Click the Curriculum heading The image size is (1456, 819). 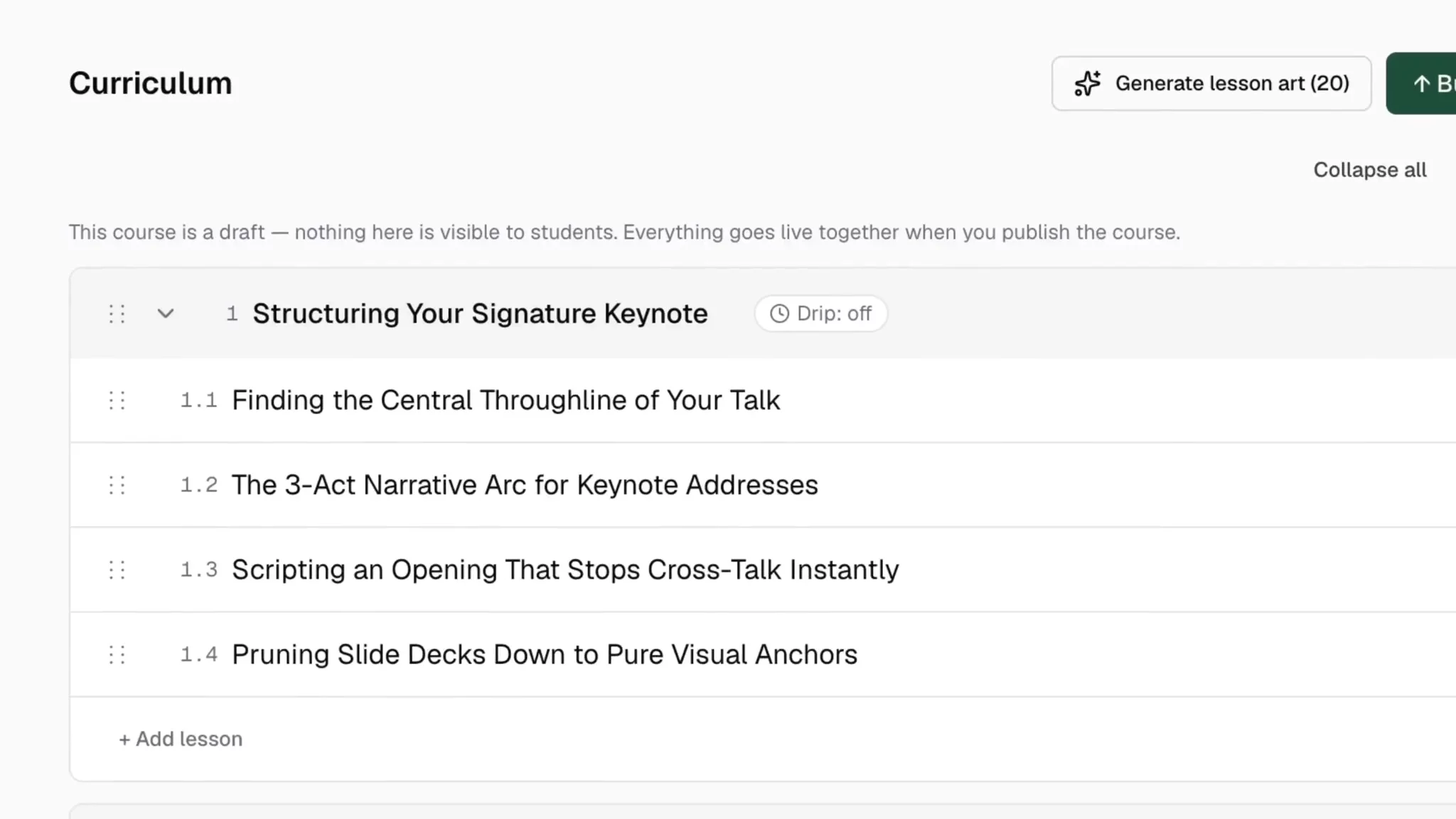[x=151, y=83]
